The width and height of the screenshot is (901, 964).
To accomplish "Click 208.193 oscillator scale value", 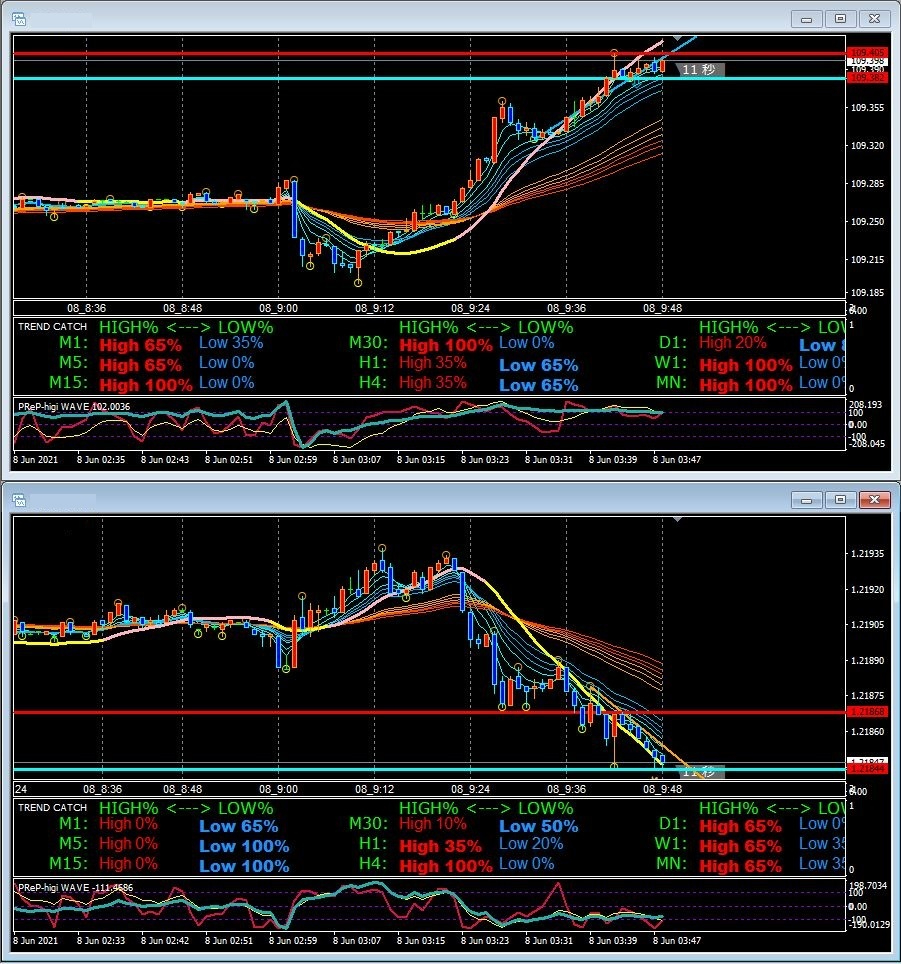I will 865,405.
